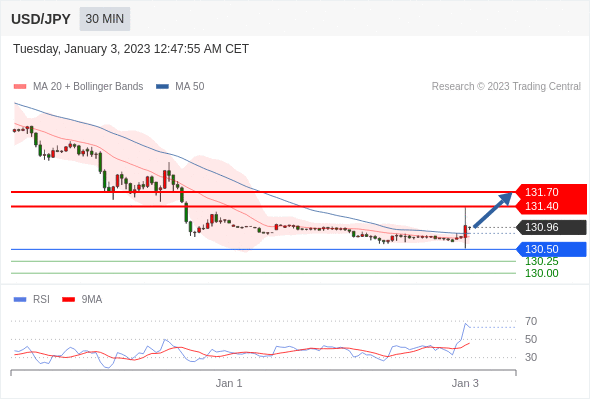
Task: Click the blue upward forecast arrow
Action: tap(493, 210)
